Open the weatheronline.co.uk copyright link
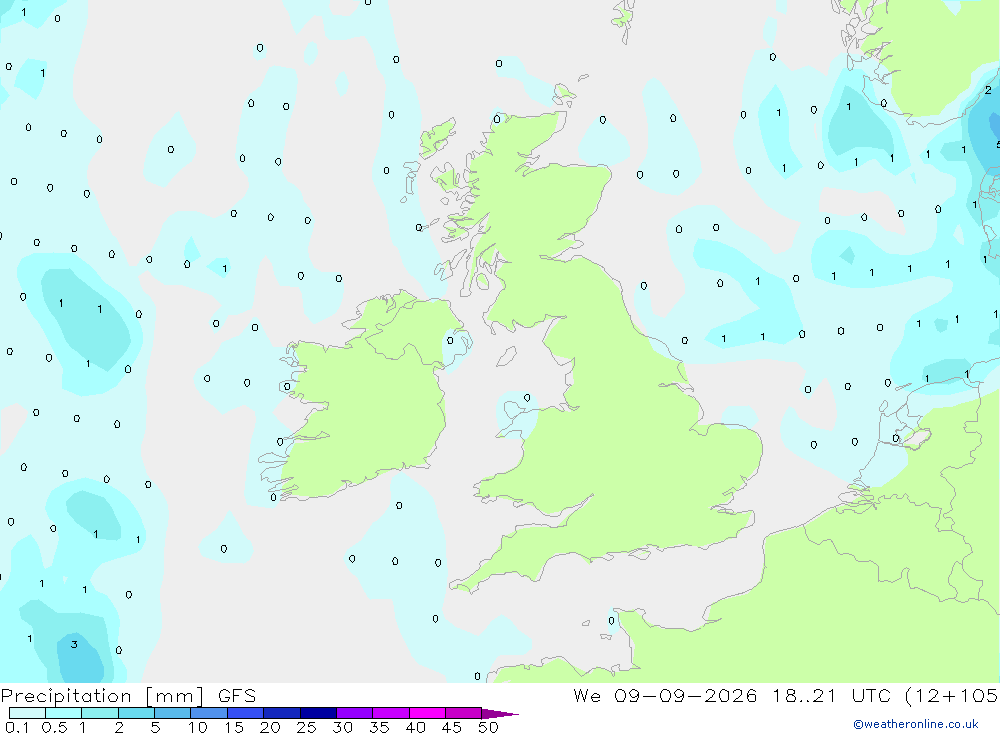This screenshot has width=1000, height=733. point(916,724)
